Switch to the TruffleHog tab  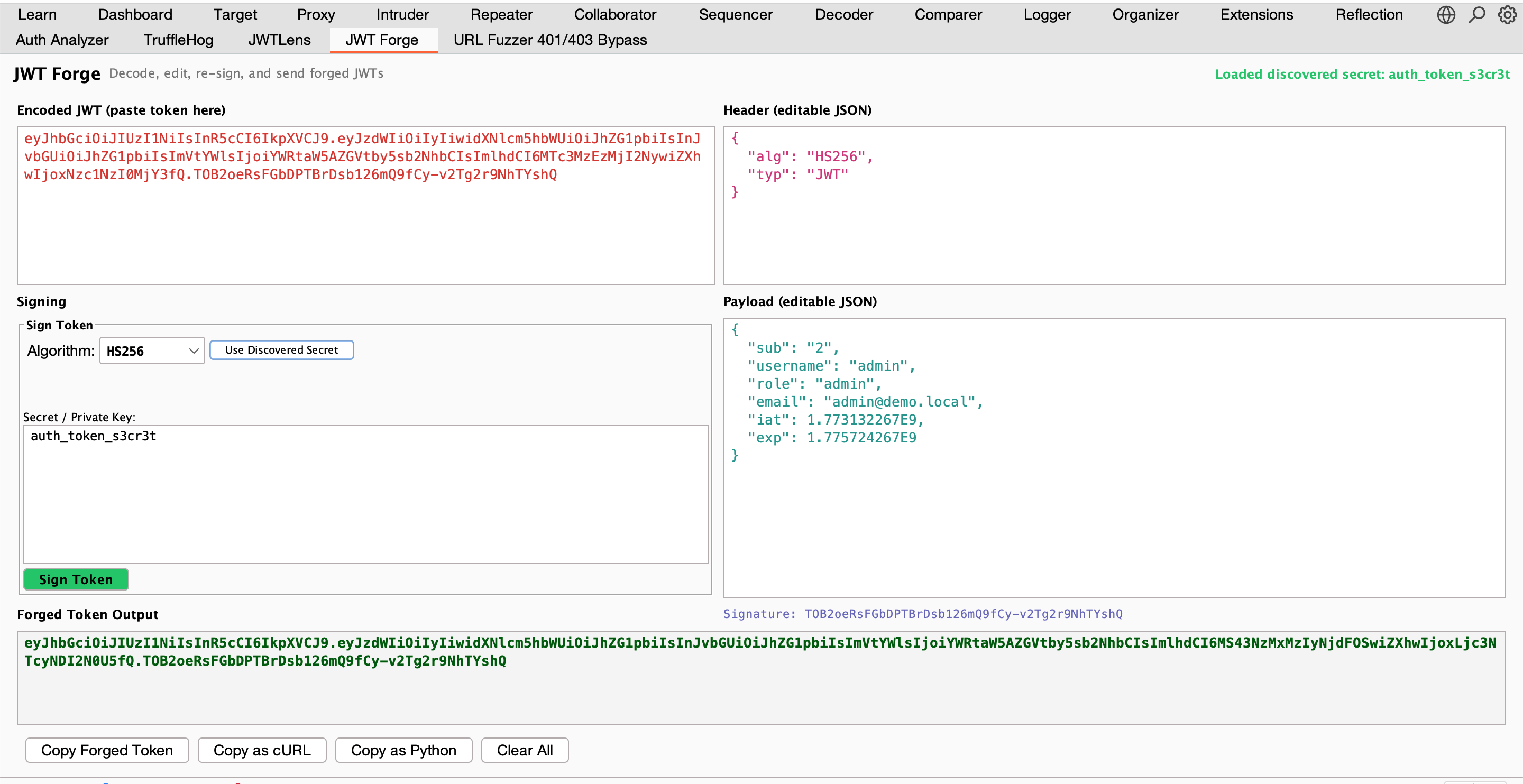[x=178, y=40]
